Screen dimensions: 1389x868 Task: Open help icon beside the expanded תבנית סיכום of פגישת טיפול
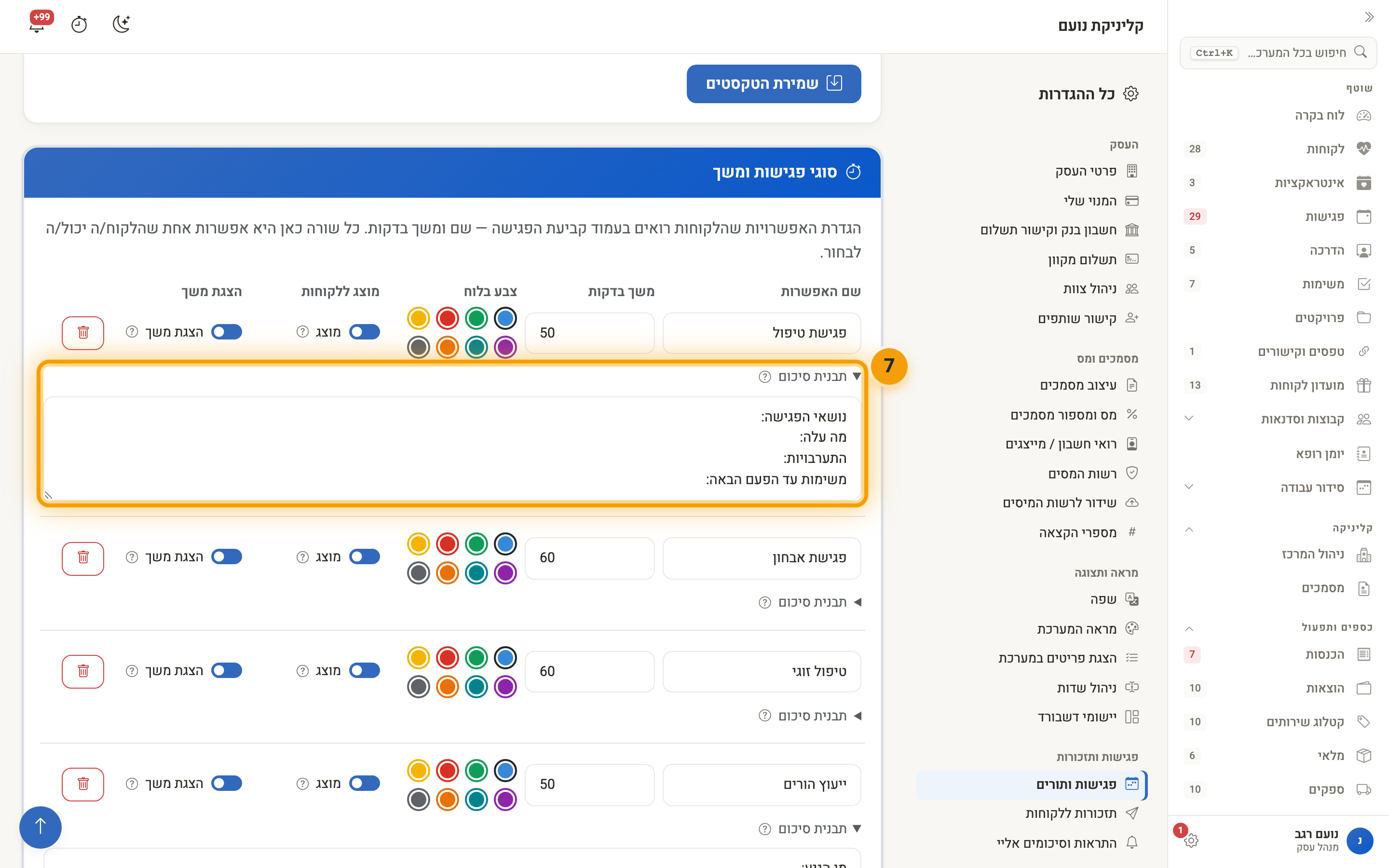764,377
